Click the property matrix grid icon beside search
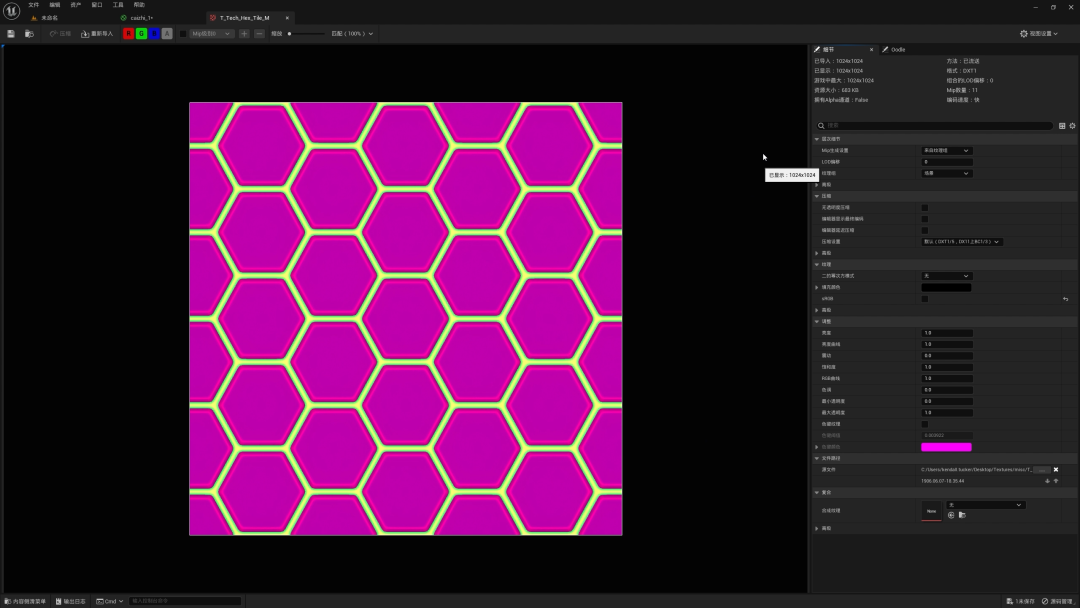Screen dimensions: 1080x608 coord(1062,126)
